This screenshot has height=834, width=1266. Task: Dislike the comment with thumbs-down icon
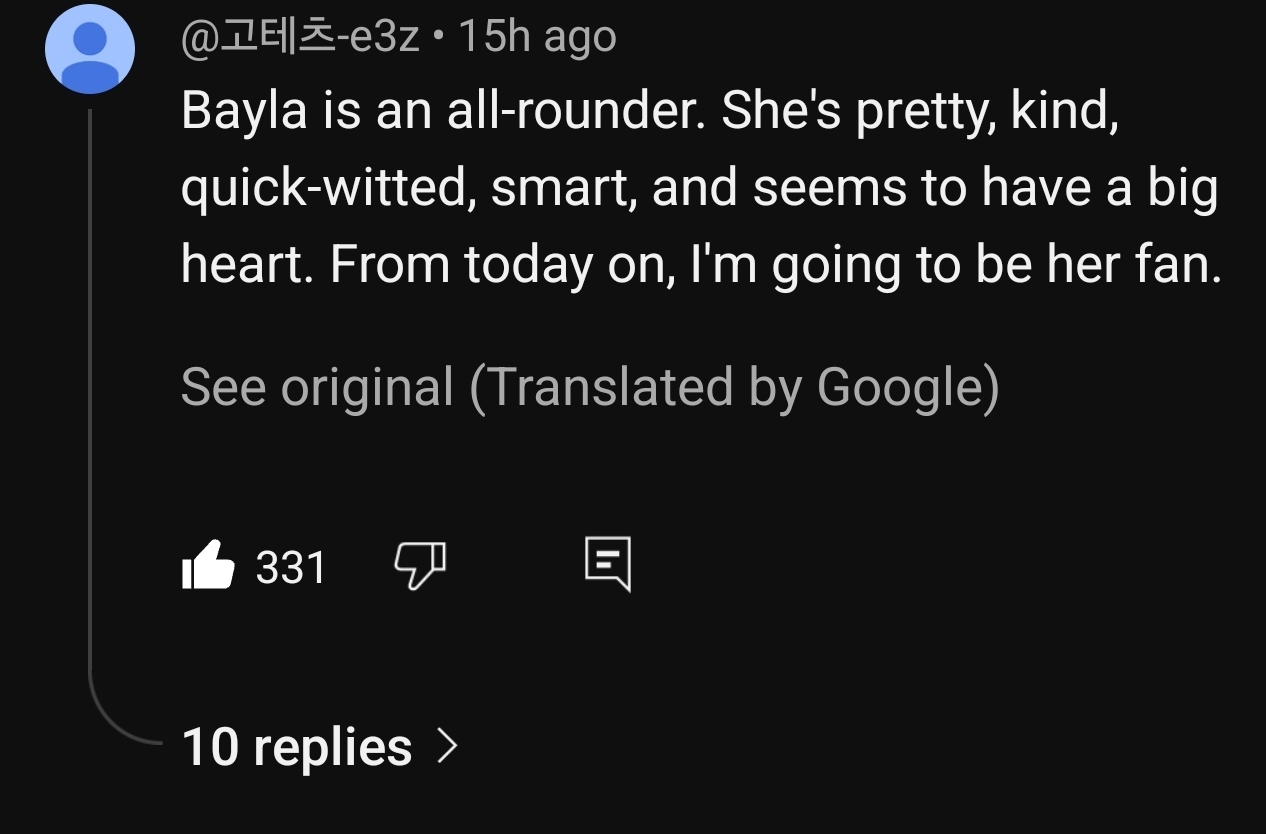[420, 566]
